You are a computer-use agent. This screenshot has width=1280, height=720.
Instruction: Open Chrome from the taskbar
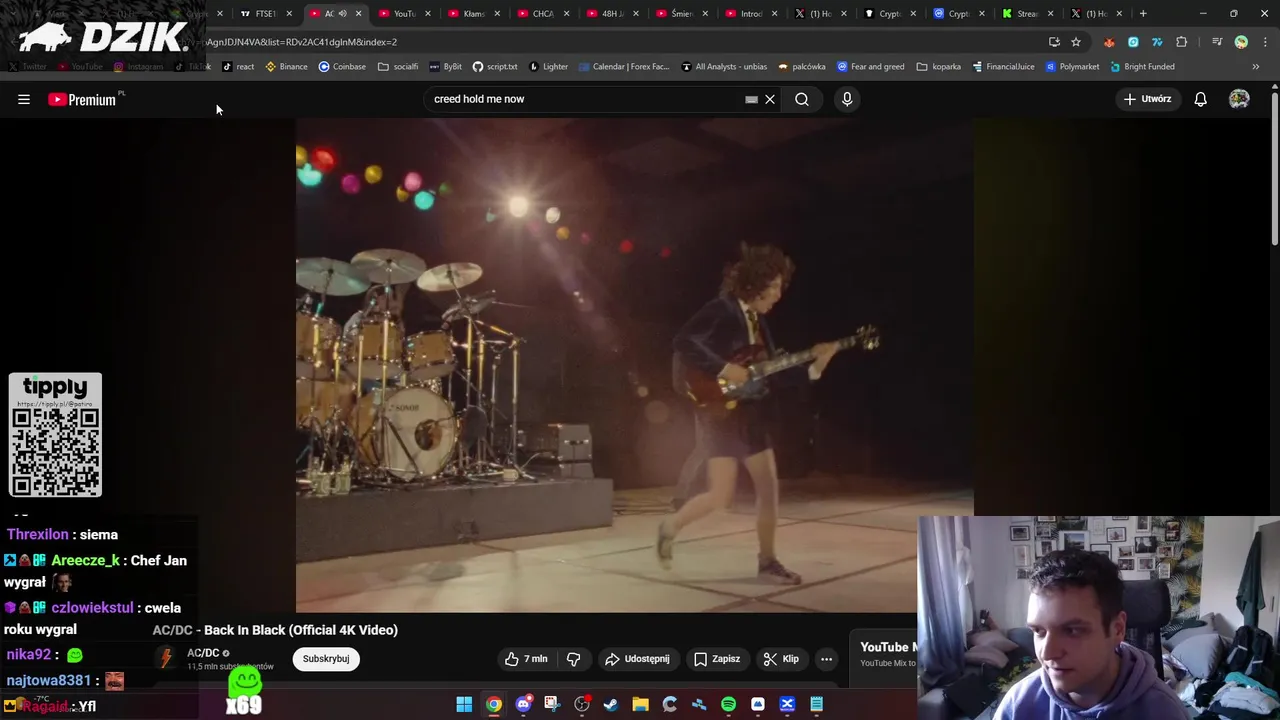tap(494, 704)
